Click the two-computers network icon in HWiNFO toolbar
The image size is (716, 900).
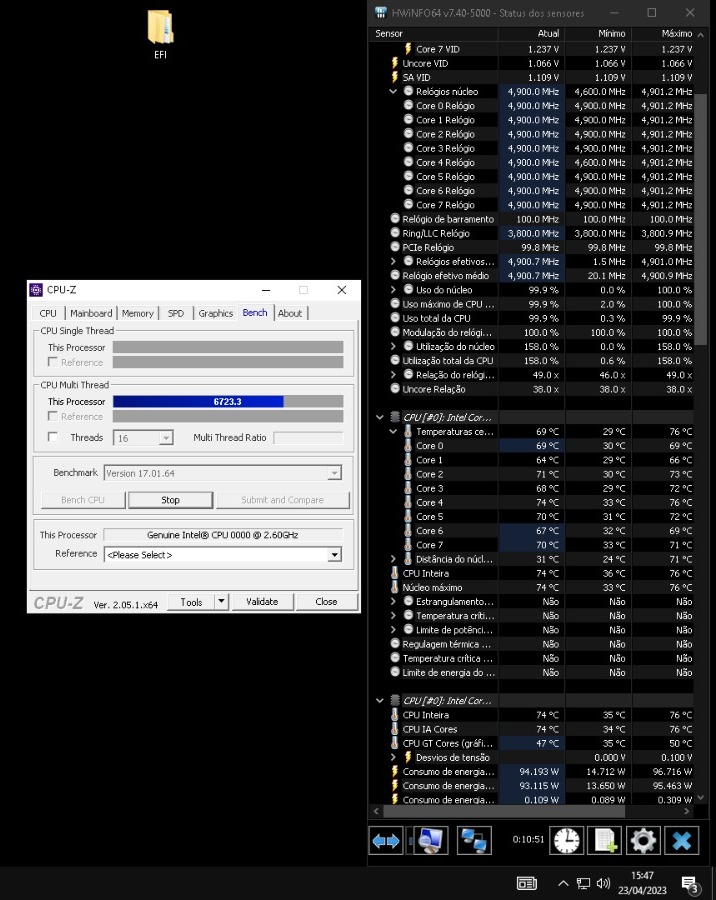(474, 840)
